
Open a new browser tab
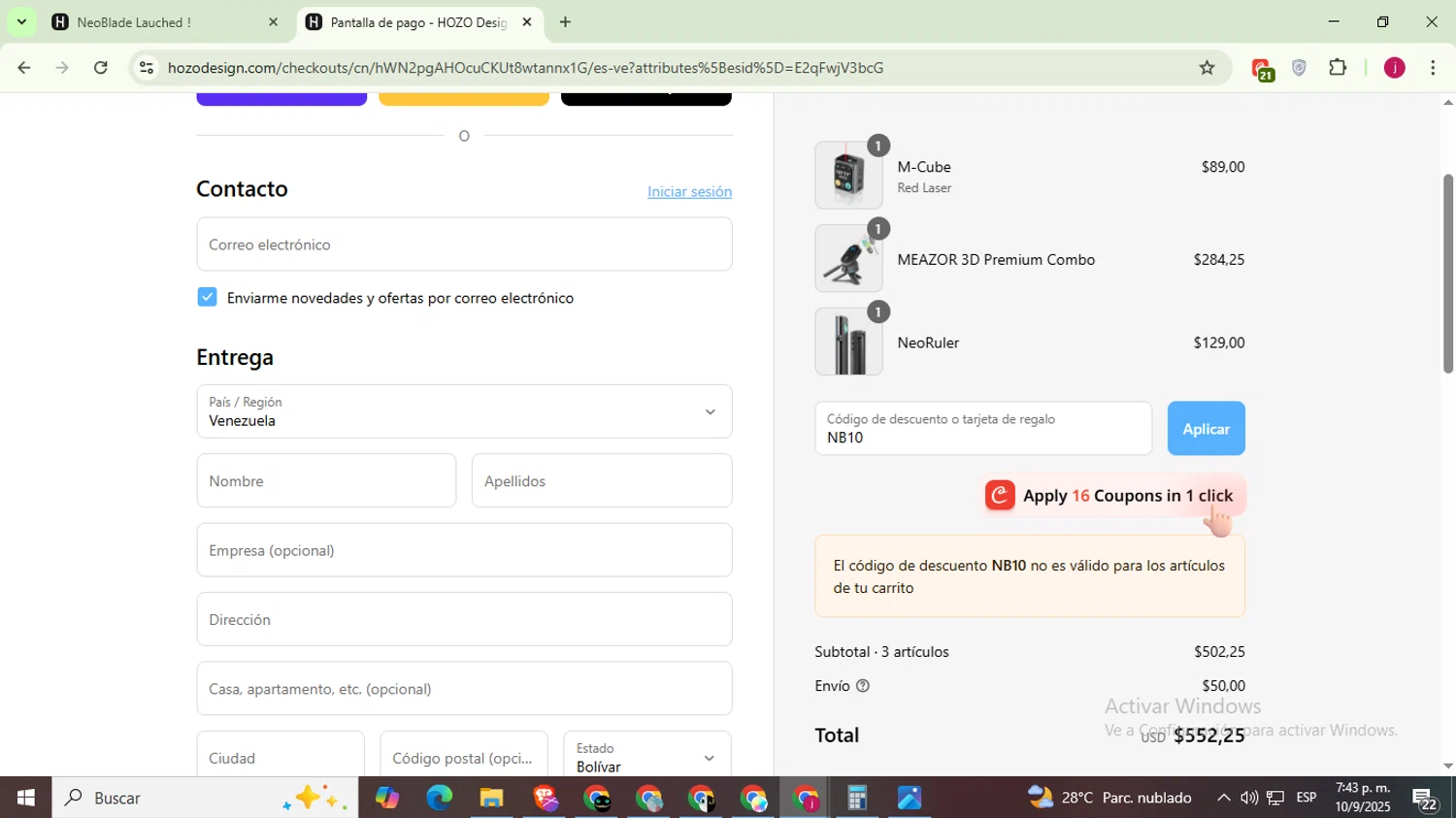(x=565, y=21)
